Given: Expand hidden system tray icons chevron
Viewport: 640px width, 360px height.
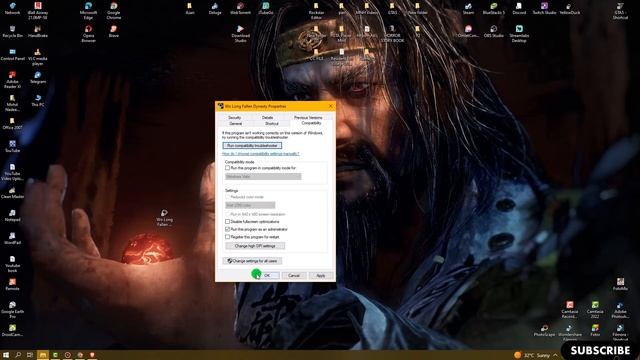Looking at the screenshot, I should 555,355.
